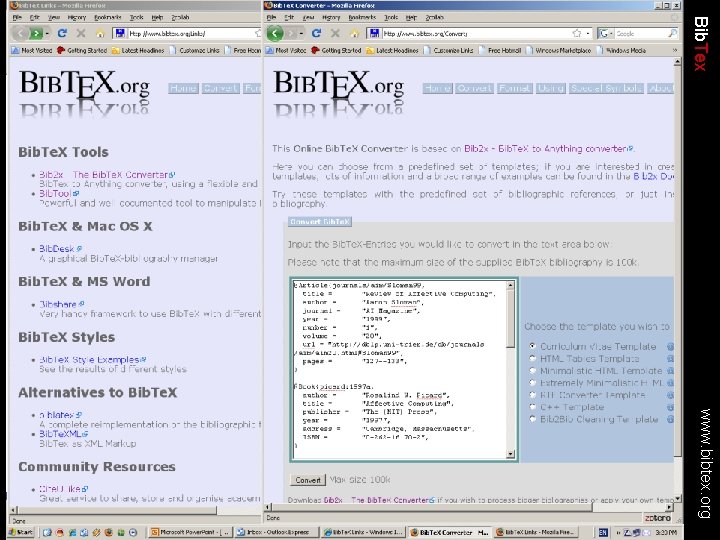Switch to Microsoft PowerPoint in taskbar
The image size is (720, 540).
(x=191, y=532)
